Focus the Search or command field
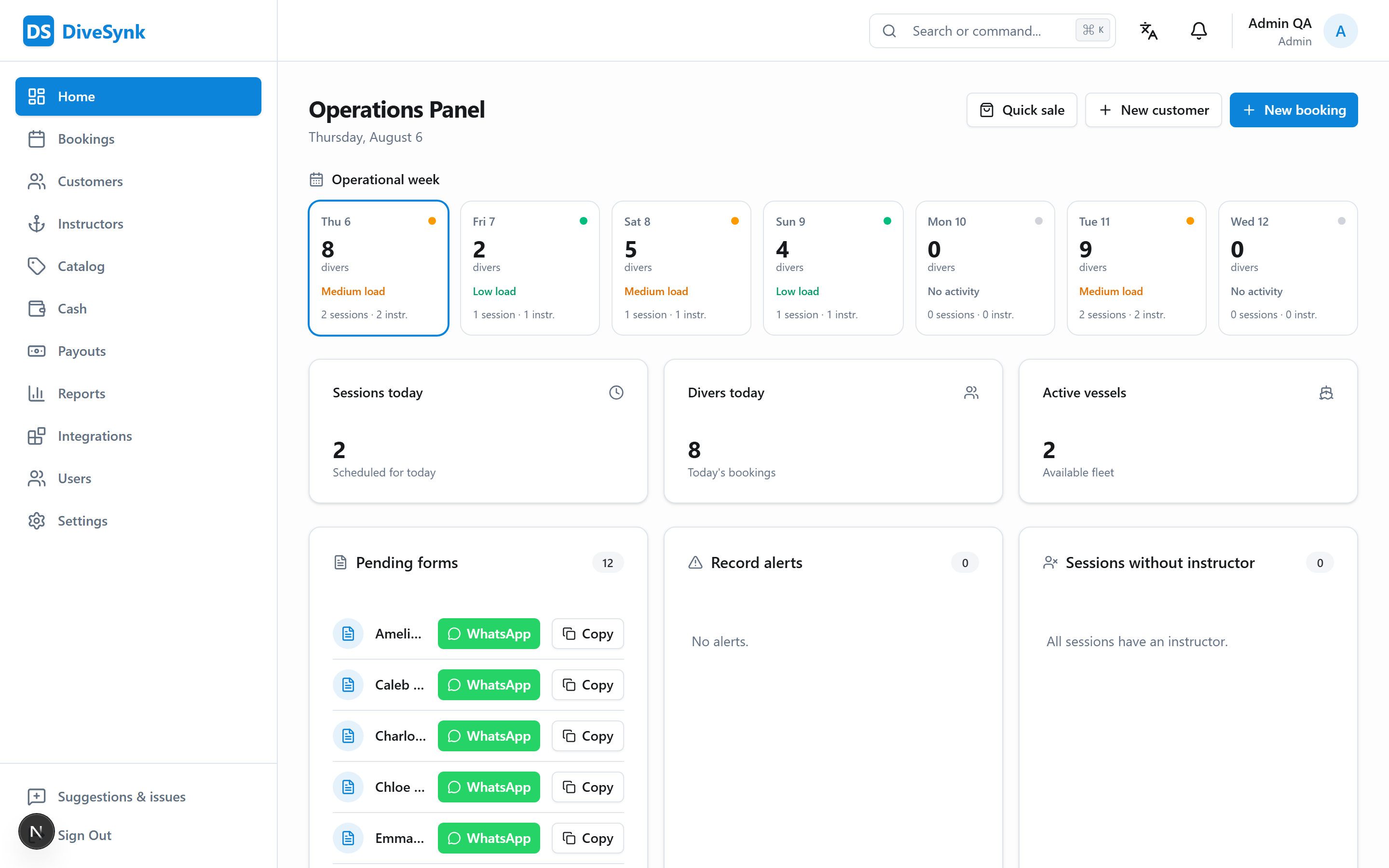The height and width of the screenshot is (868, 1389). (x=992, y=31)
